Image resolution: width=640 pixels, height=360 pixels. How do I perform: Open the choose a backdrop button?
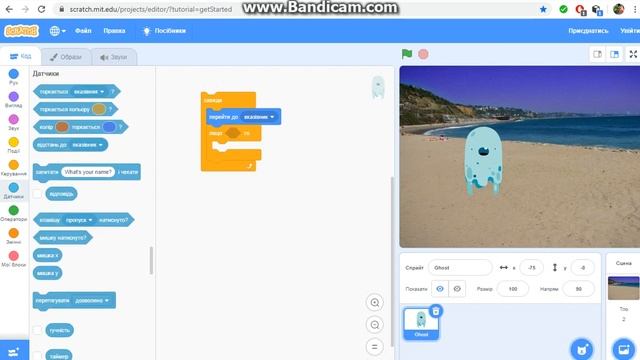[624, 350]
